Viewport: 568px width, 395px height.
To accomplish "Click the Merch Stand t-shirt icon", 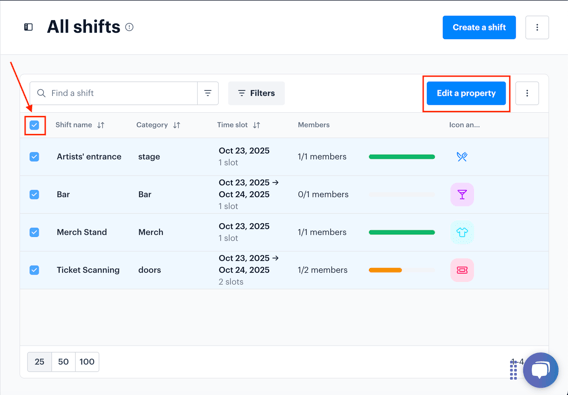I will [462, 232].
